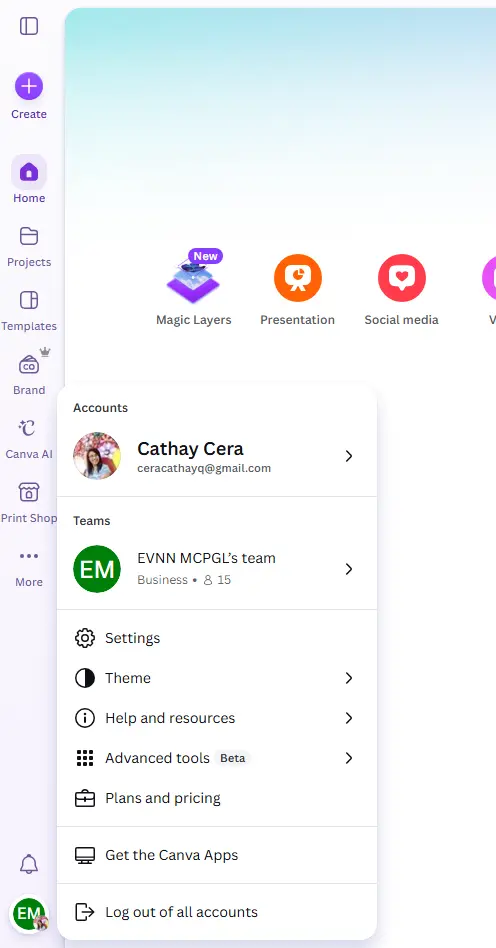Open notifications bell icon
The image size is (496, 948).
click(x=29, y=864)
